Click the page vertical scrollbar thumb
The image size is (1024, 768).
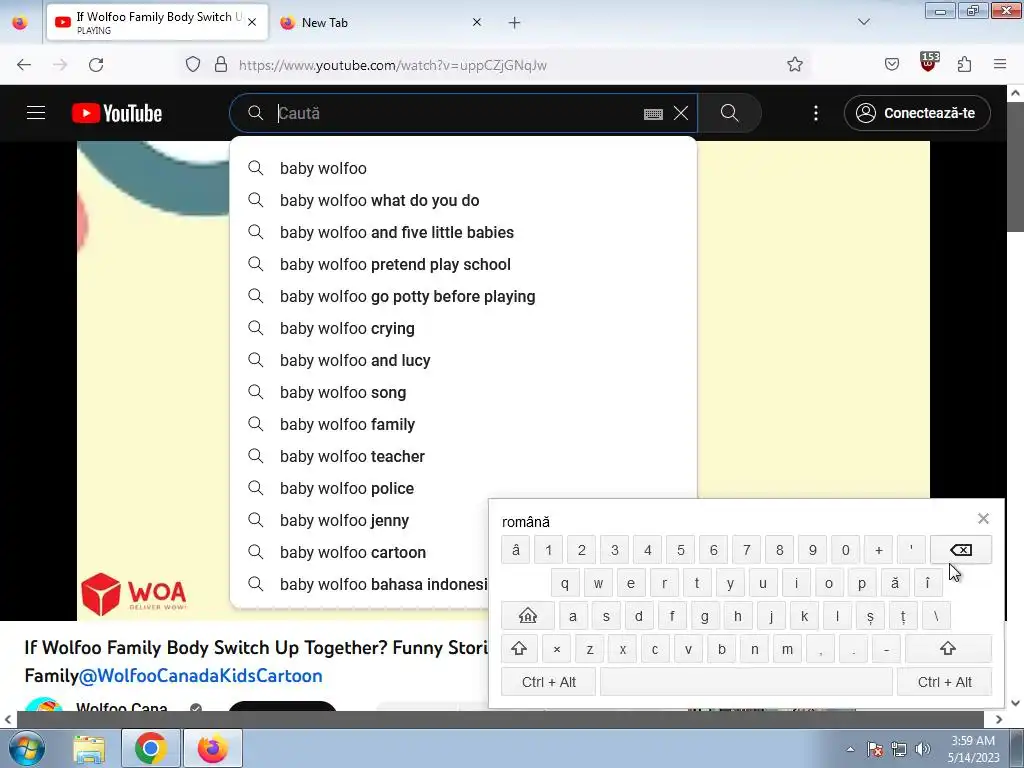pyautogui.click(x=1015, y=167)
